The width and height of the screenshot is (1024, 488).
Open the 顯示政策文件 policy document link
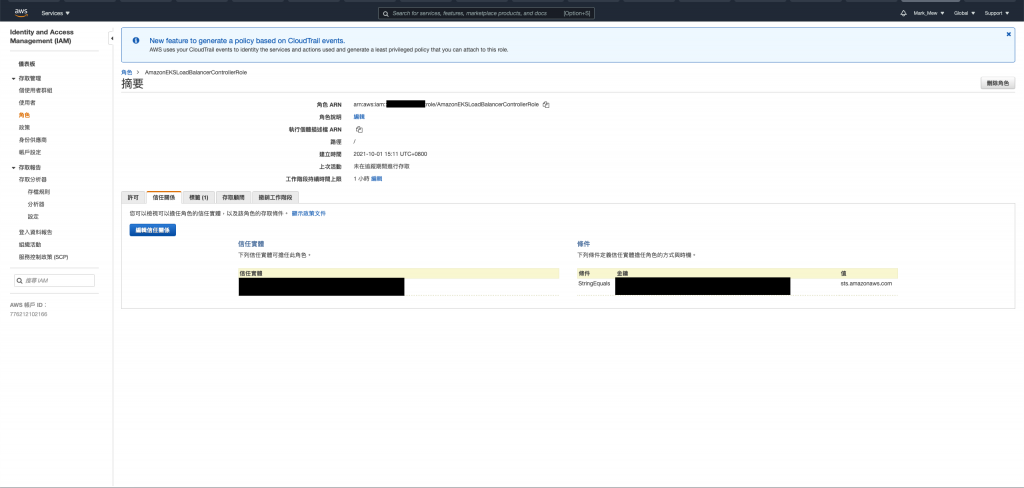(x=308, y=213)
